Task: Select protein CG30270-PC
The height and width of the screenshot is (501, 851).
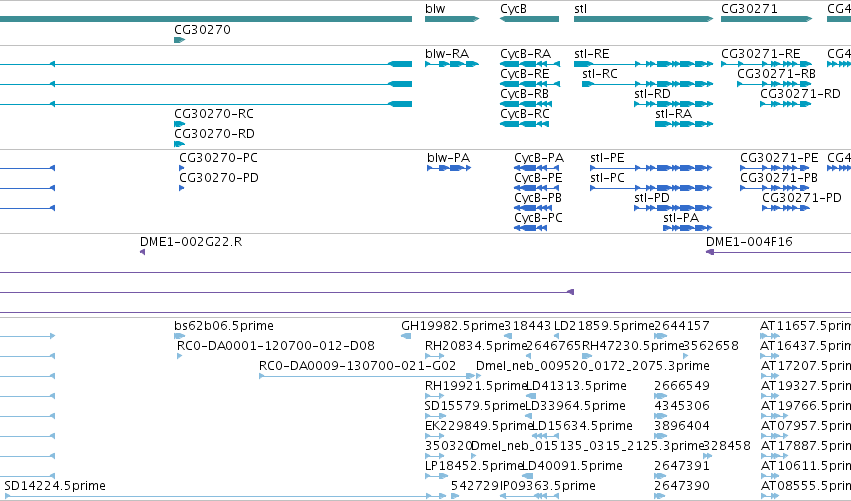Action: (x=219, y=158)
